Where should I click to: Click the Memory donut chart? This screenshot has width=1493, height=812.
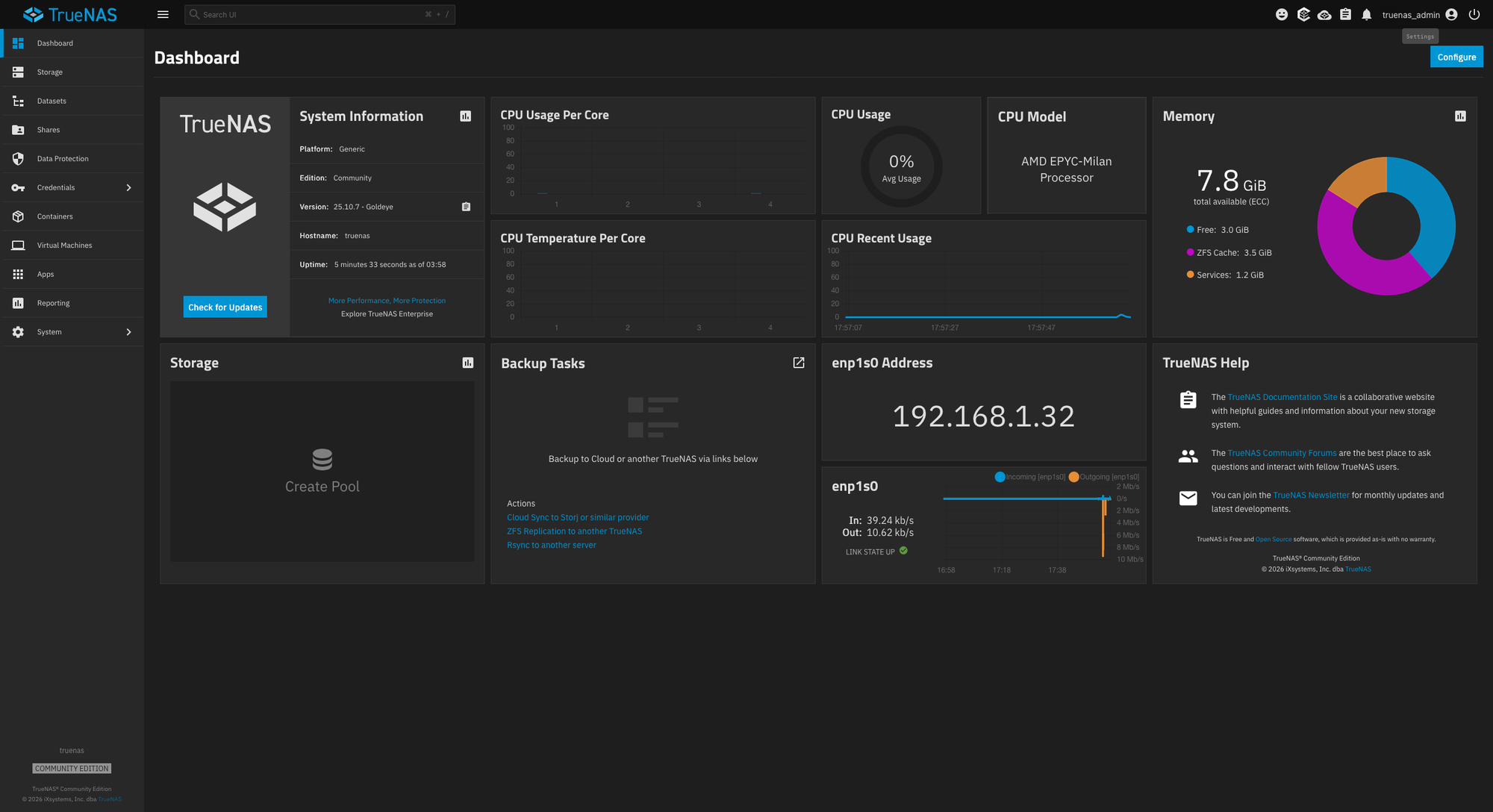[1386, 226]
